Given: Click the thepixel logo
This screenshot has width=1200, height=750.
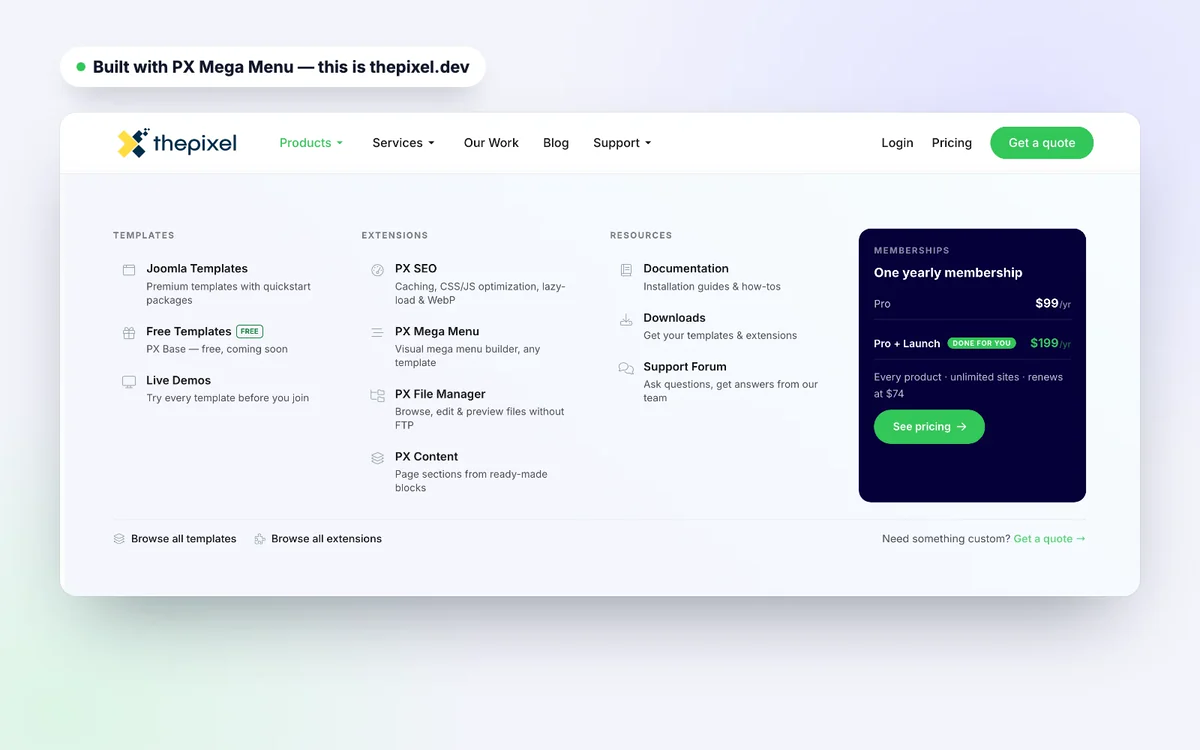Looking at the screenshot, I should [x=177, y=143].
